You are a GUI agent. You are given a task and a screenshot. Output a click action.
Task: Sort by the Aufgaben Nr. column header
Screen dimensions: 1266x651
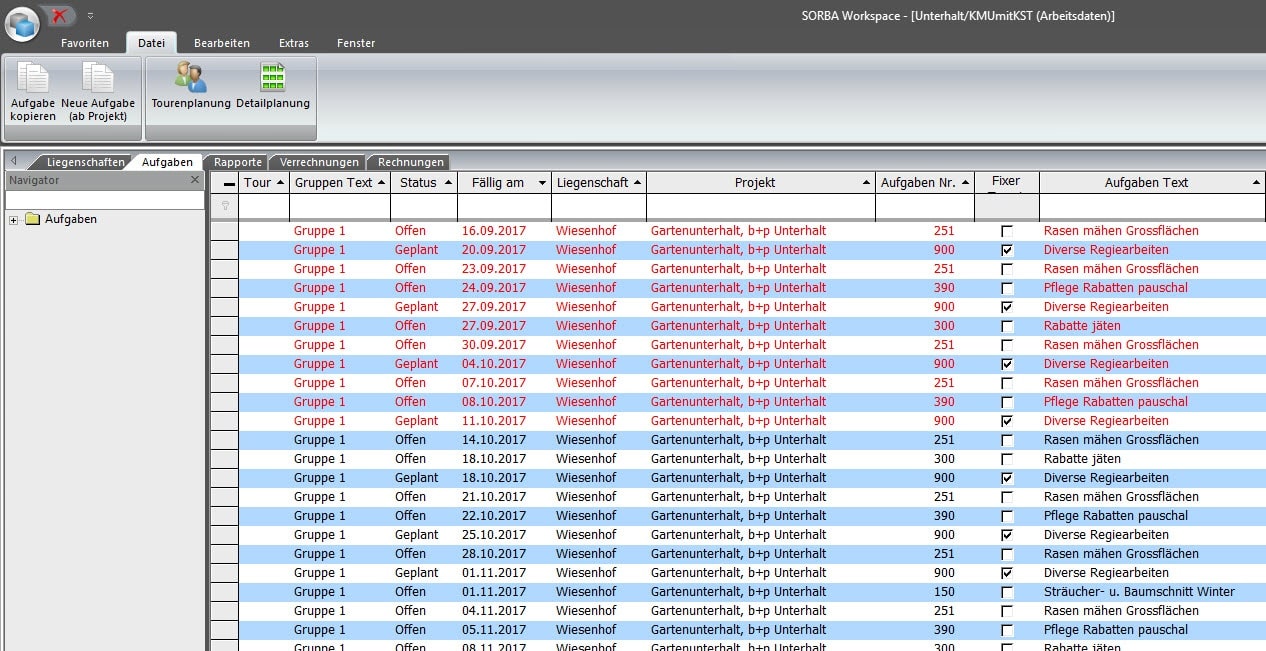[925, 182]
